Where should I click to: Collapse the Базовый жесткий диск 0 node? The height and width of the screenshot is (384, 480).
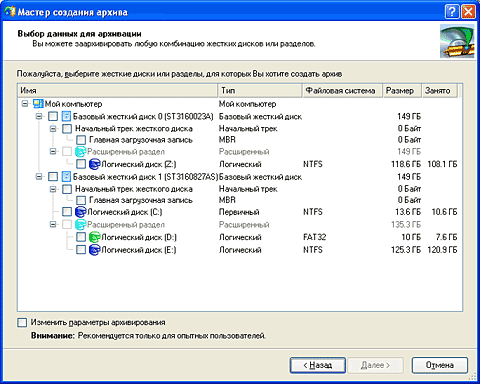[x=39, y=116]
